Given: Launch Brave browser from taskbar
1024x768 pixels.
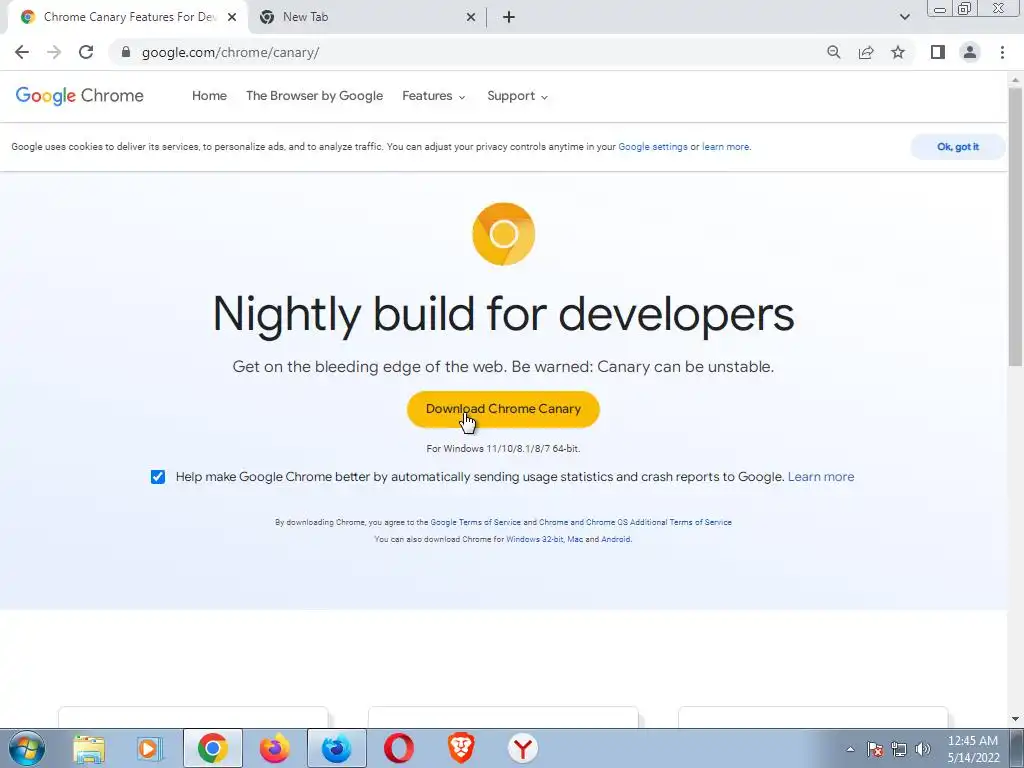Looking at the screenshot, I should (460, 748).
